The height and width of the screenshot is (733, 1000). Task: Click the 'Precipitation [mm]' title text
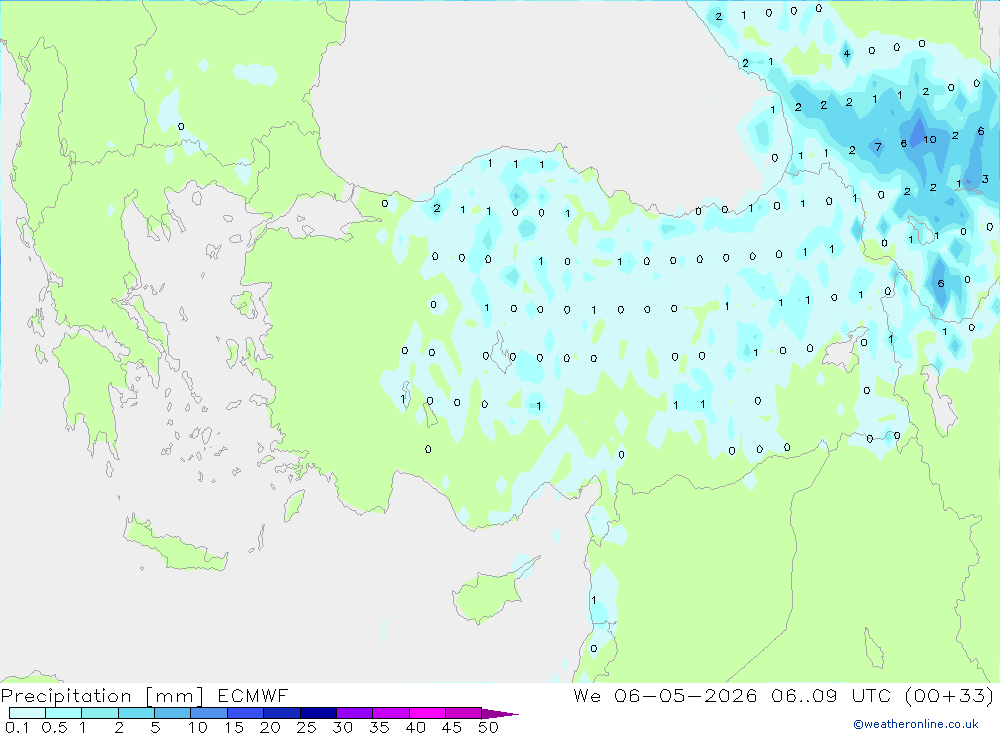point(102,696)
